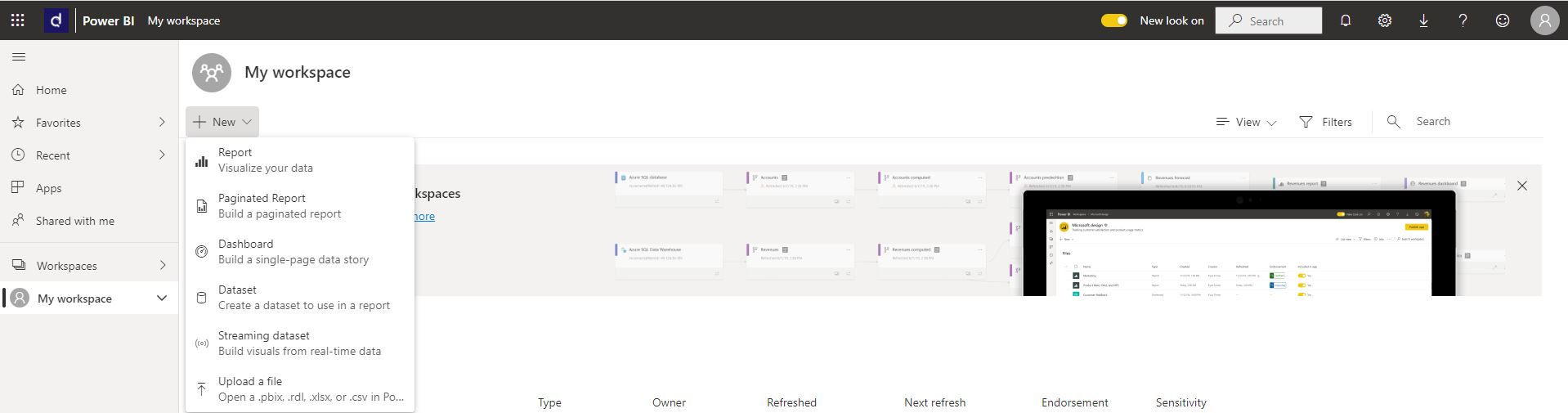Choose Upload a file option
This screenshot has width=1568, height=413.
300,389
